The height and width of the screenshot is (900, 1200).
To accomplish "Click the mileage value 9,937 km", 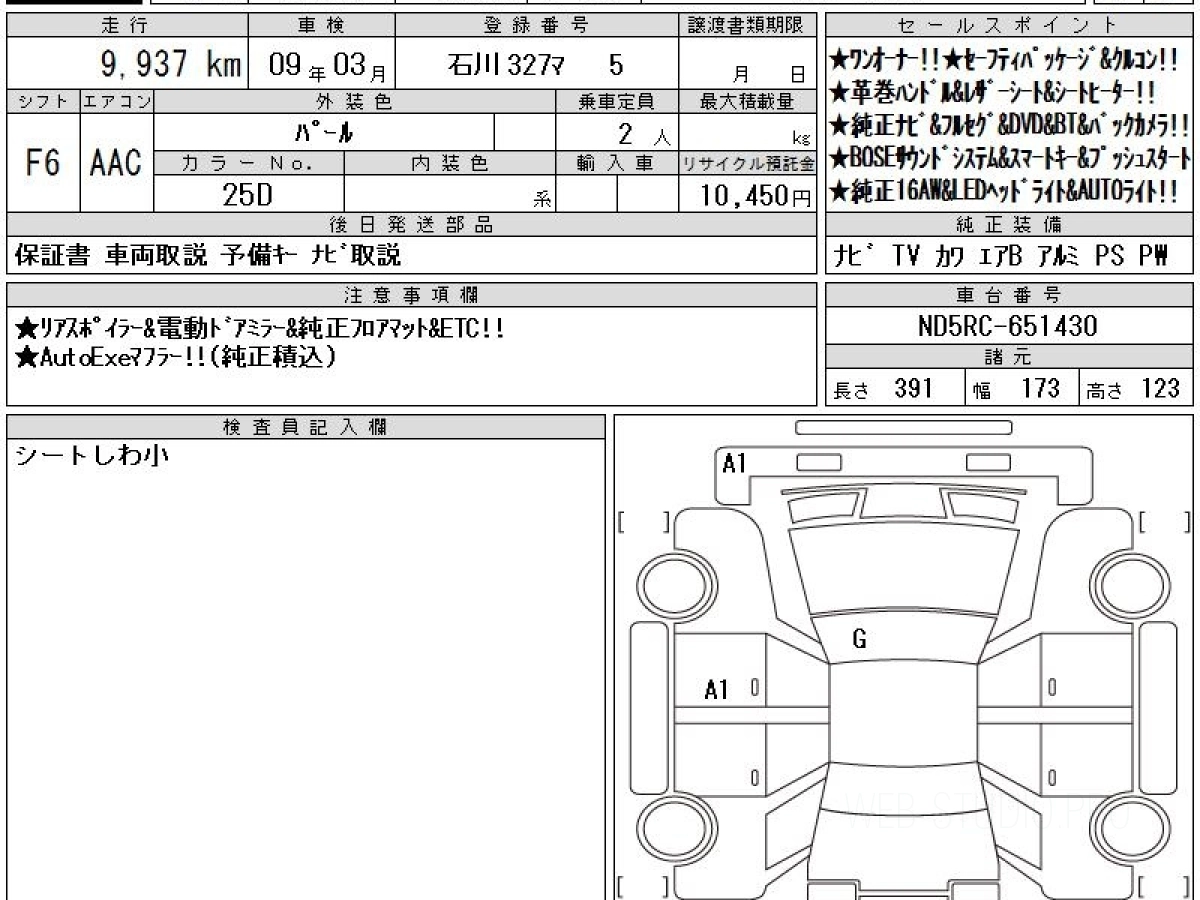I will click(170, 66).
